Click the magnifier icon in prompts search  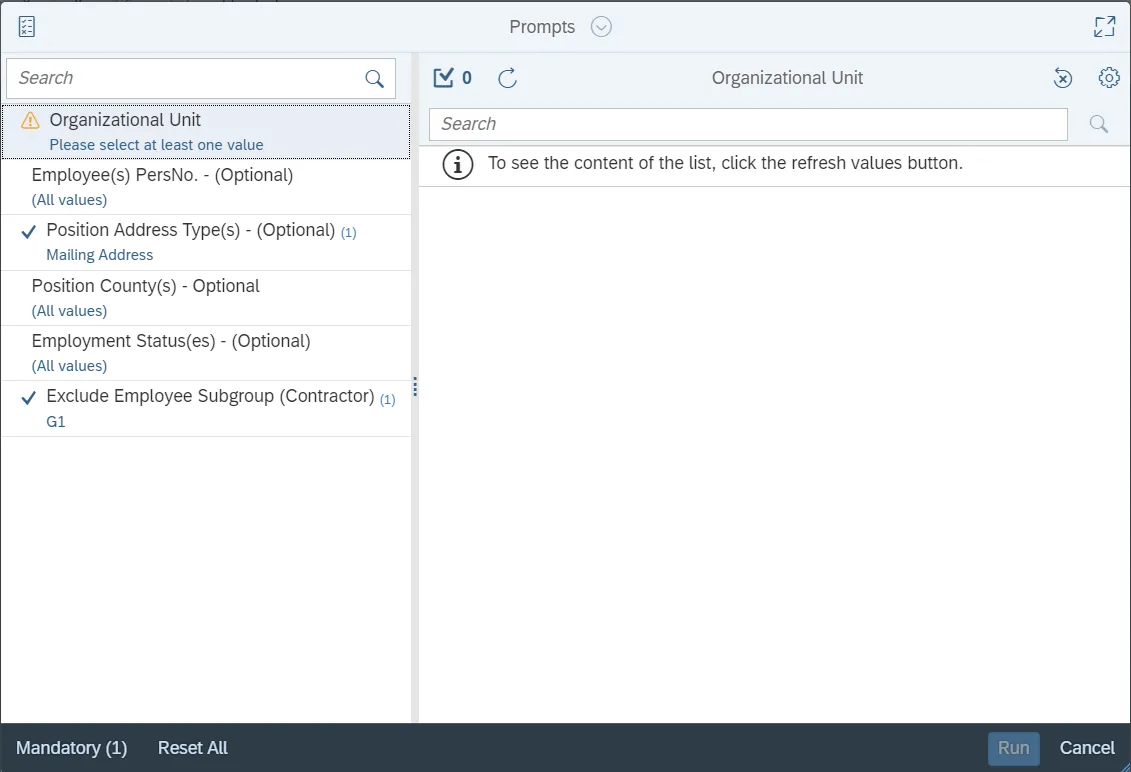375,79
